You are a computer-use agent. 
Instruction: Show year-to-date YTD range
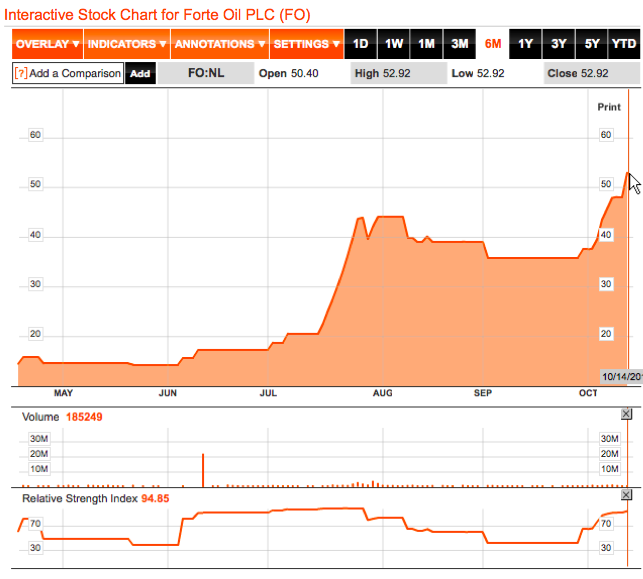pyautogui.click(x=624, y=44)
